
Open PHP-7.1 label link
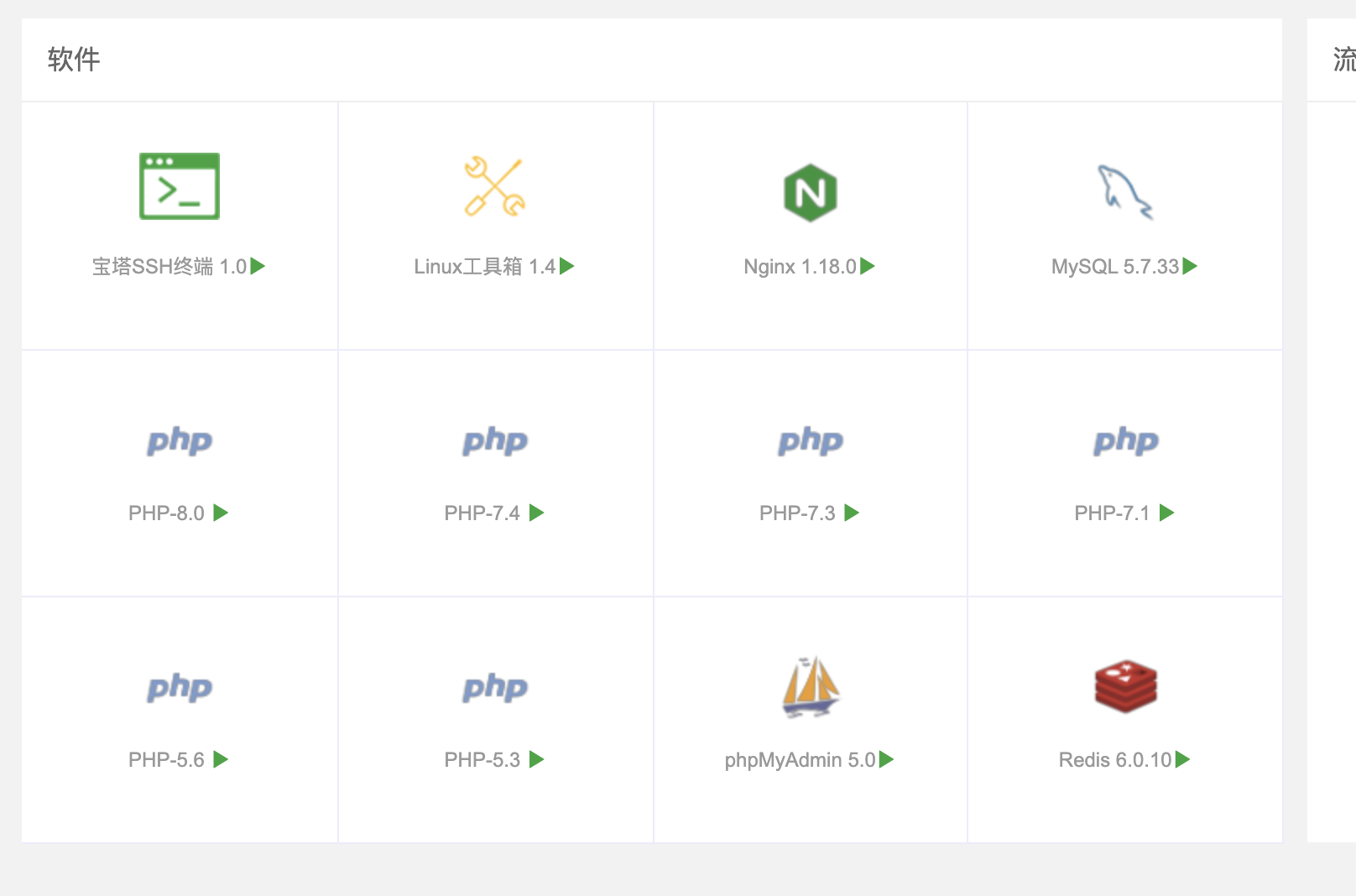coord(1112,513)
